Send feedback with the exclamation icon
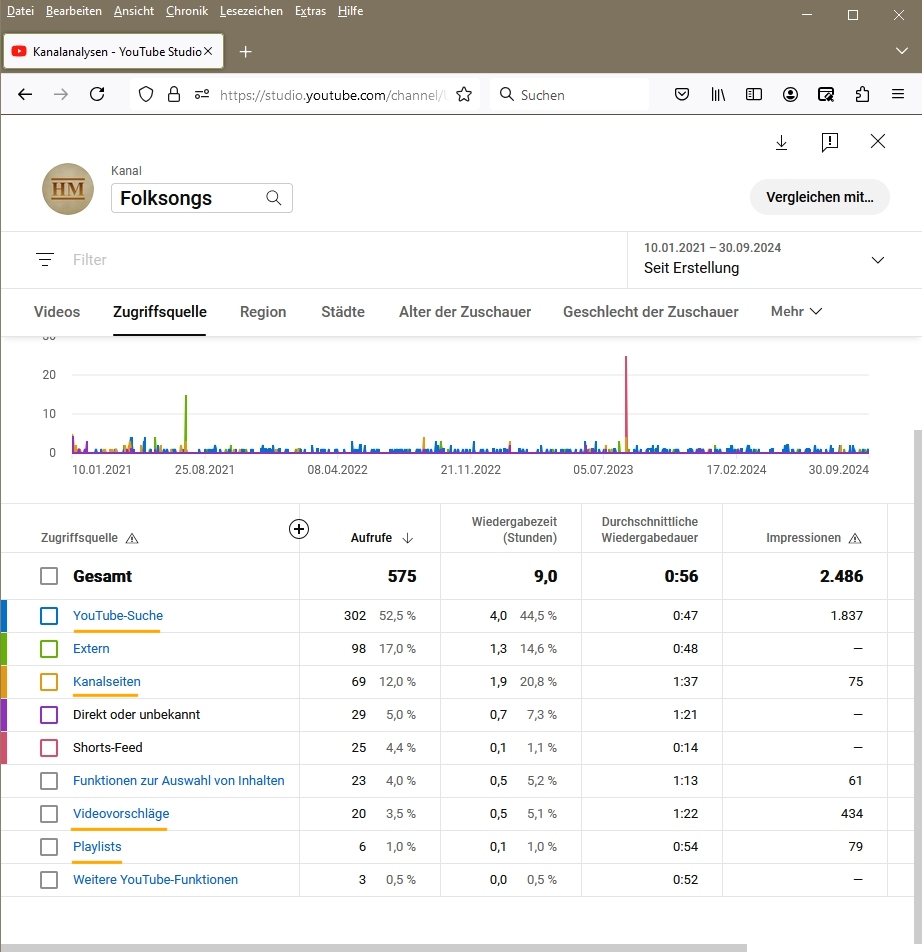 830,142
